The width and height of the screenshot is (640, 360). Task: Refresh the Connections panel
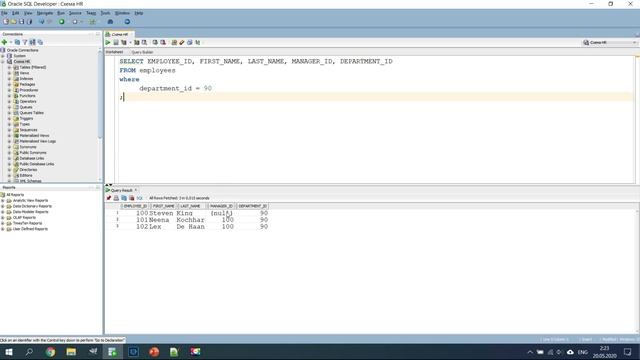pyautogui.click(x=17, y=42)
